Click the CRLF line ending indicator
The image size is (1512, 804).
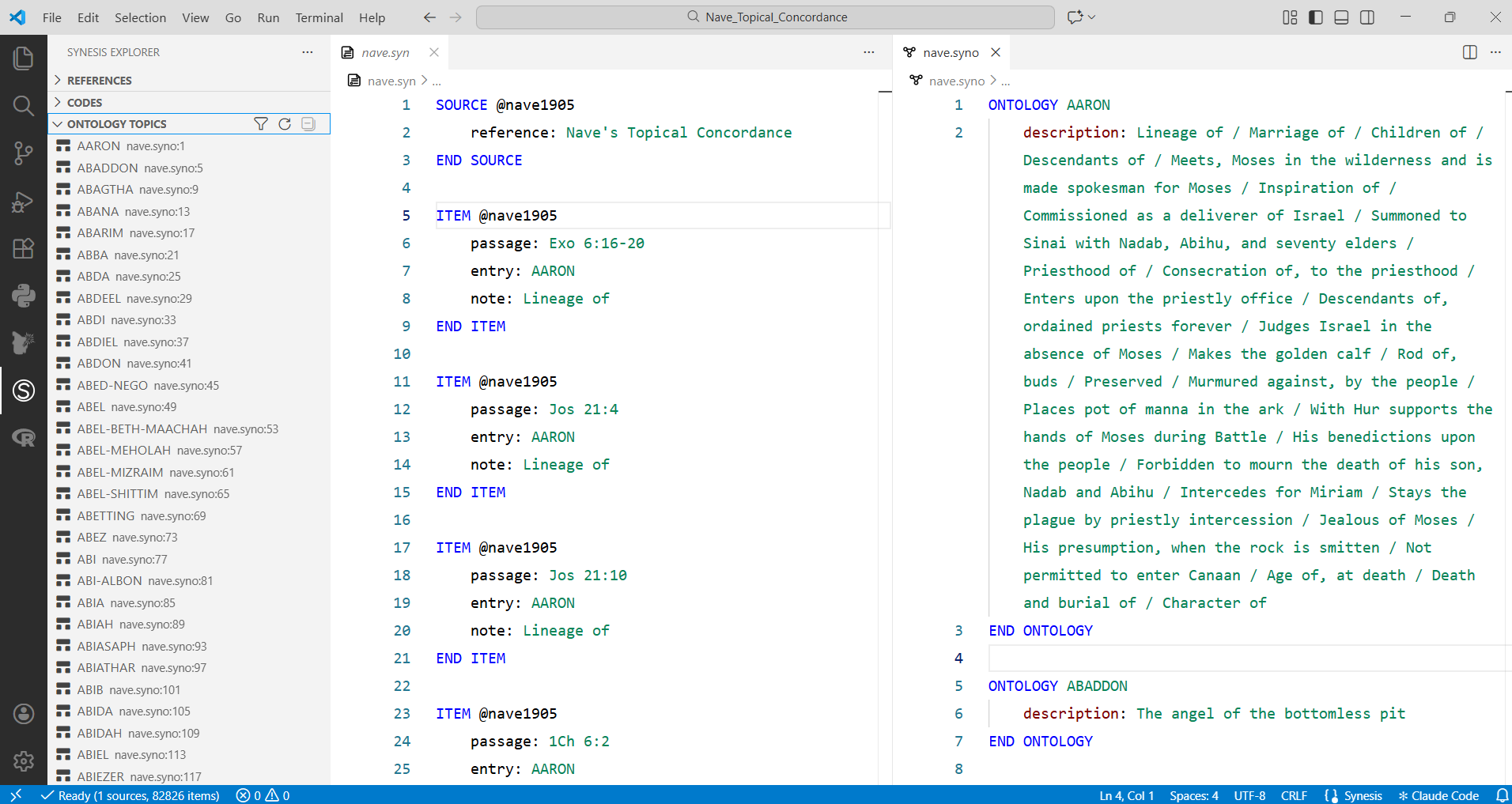coord(1294,795)
